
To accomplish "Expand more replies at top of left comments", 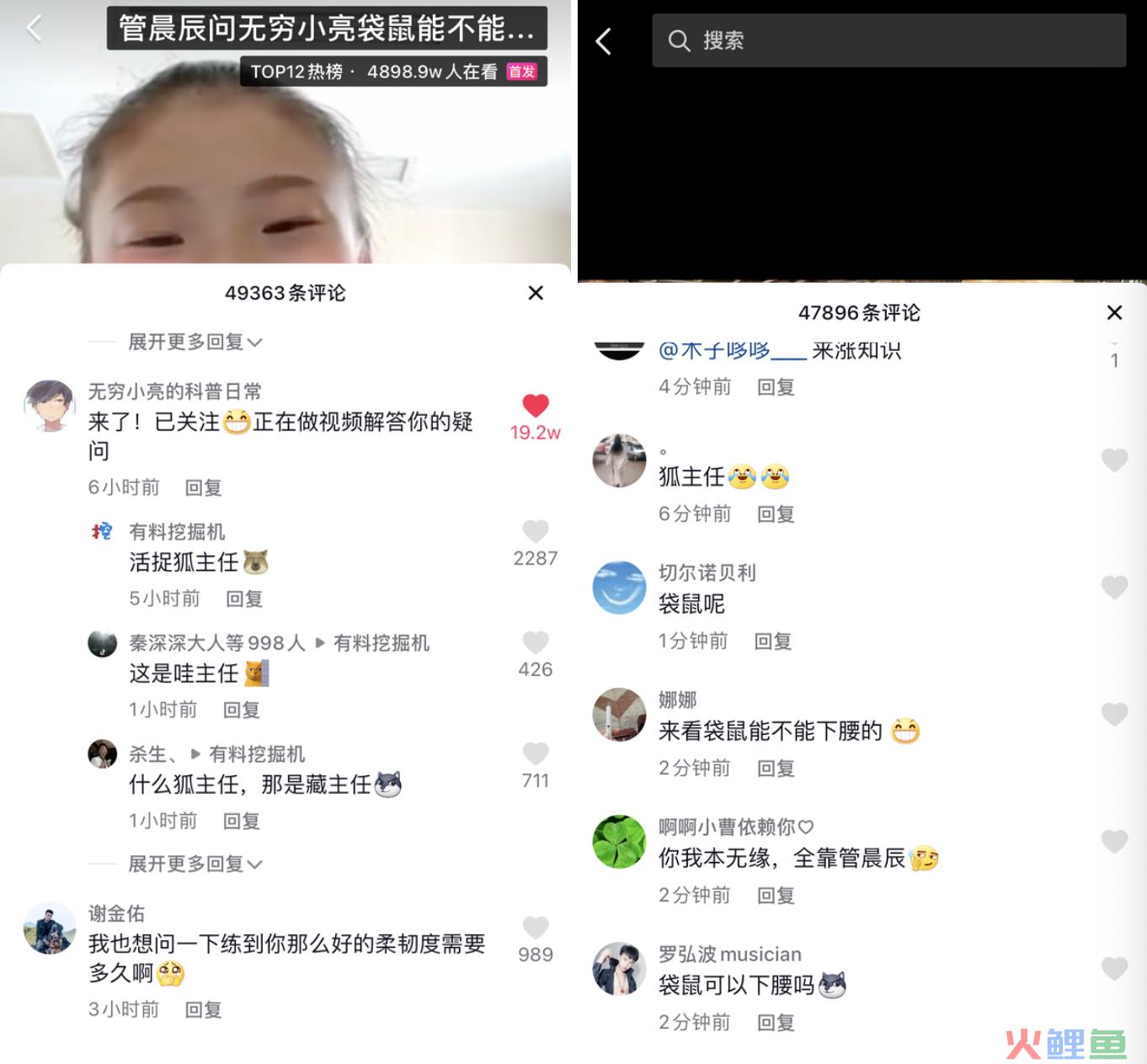I will click(195, 342).
